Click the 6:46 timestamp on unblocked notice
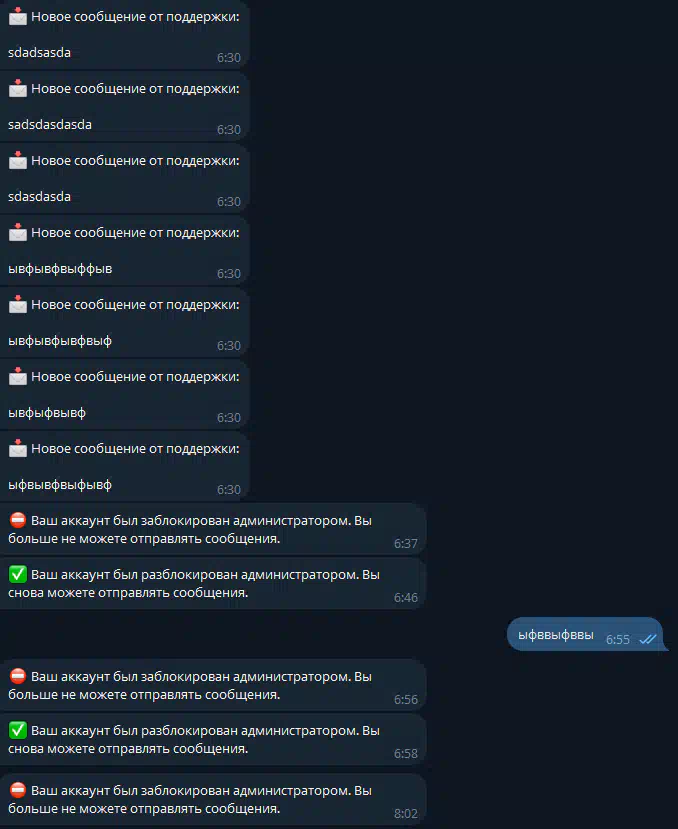This screenshot has height=829, width=678. click(x=406, y=597)
